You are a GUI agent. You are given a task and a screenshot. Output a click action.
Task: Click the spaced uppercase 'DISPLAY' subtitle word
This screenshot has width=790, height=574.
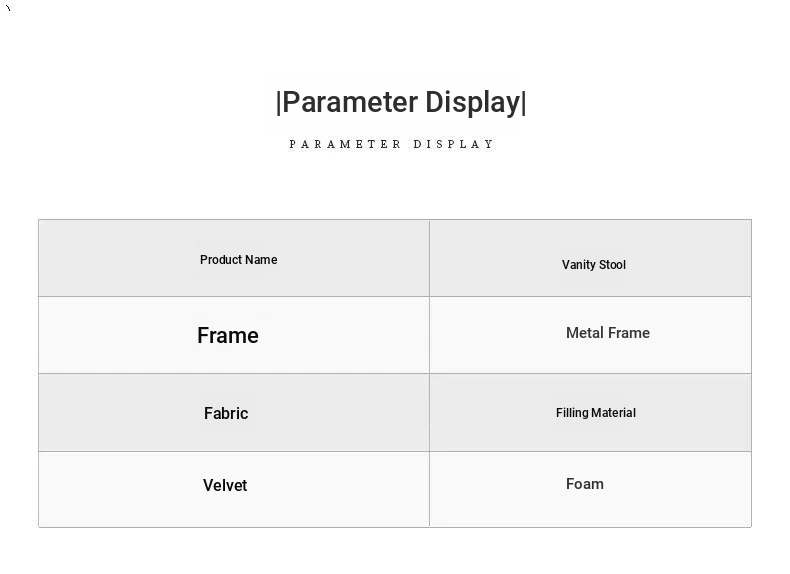454,144
